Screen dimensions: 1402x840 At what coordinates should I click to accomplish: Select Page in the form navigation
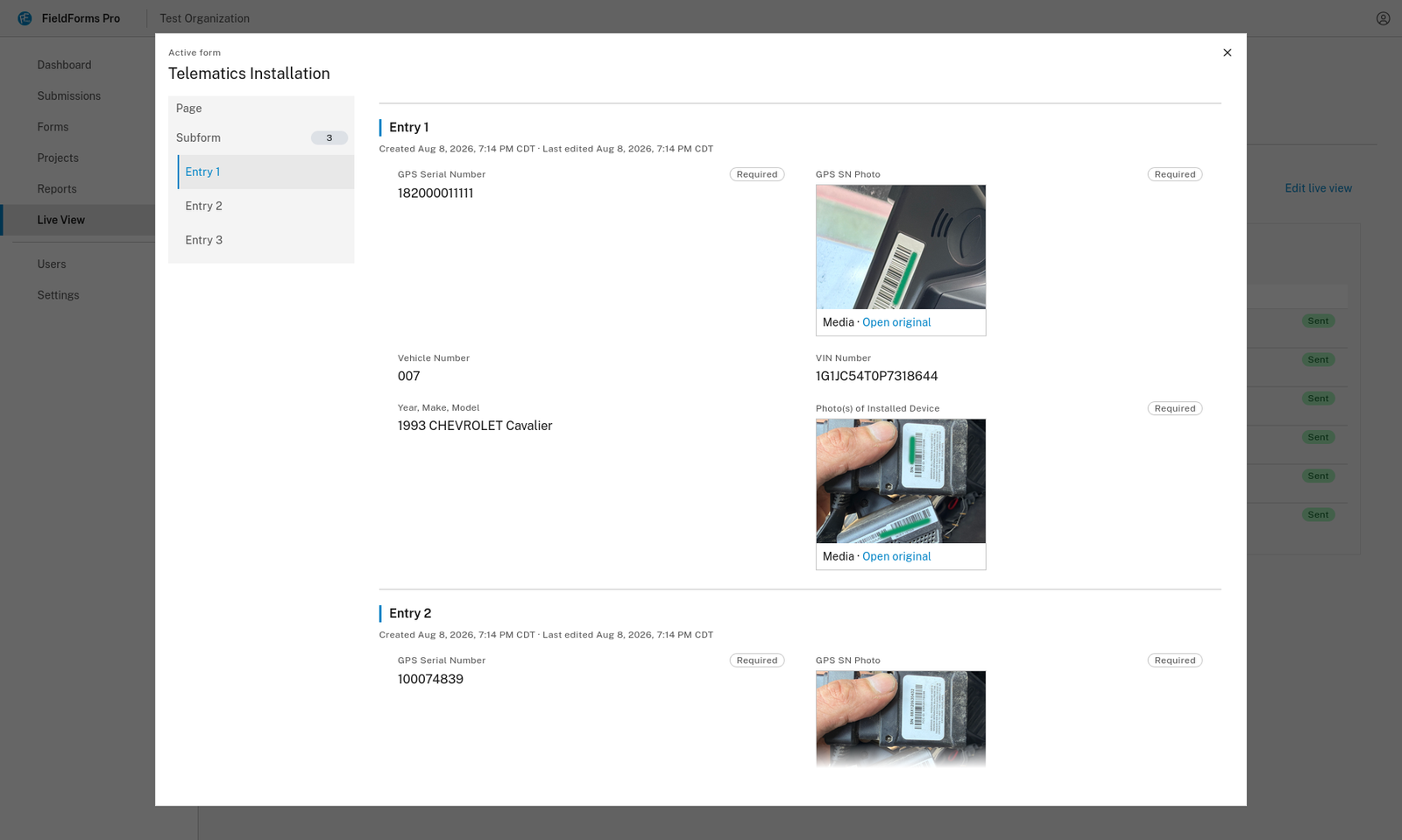point(261,109)
